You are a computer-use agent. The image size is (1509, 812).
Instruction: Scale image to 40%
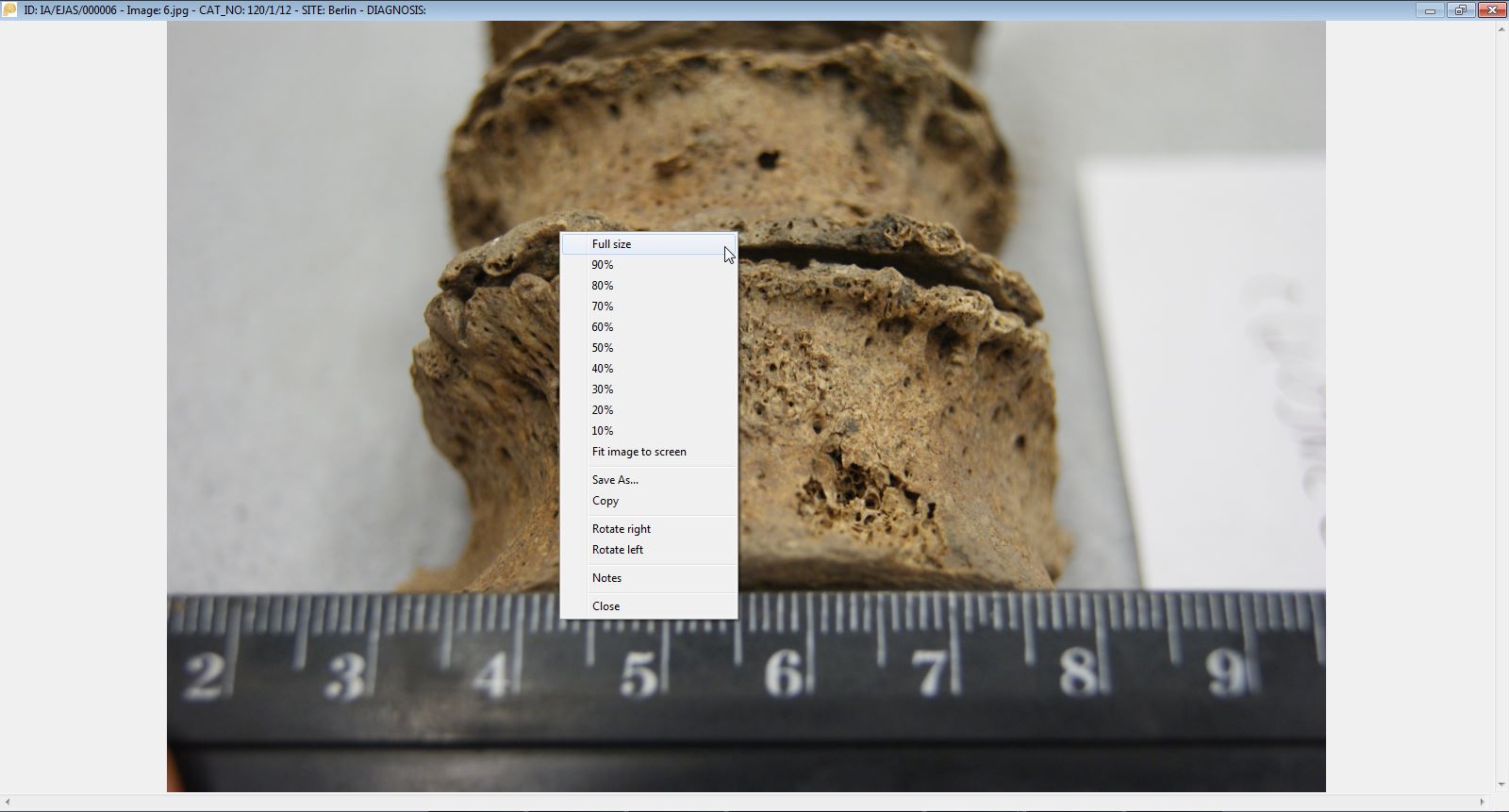(603, 369)
